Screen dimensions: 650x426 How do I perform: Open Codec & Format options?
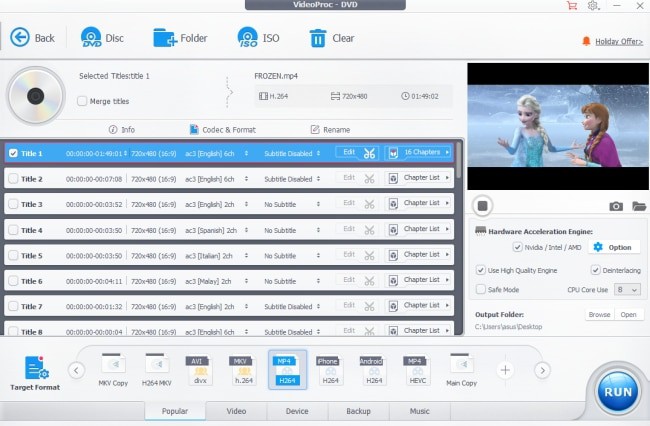(223, 130)
